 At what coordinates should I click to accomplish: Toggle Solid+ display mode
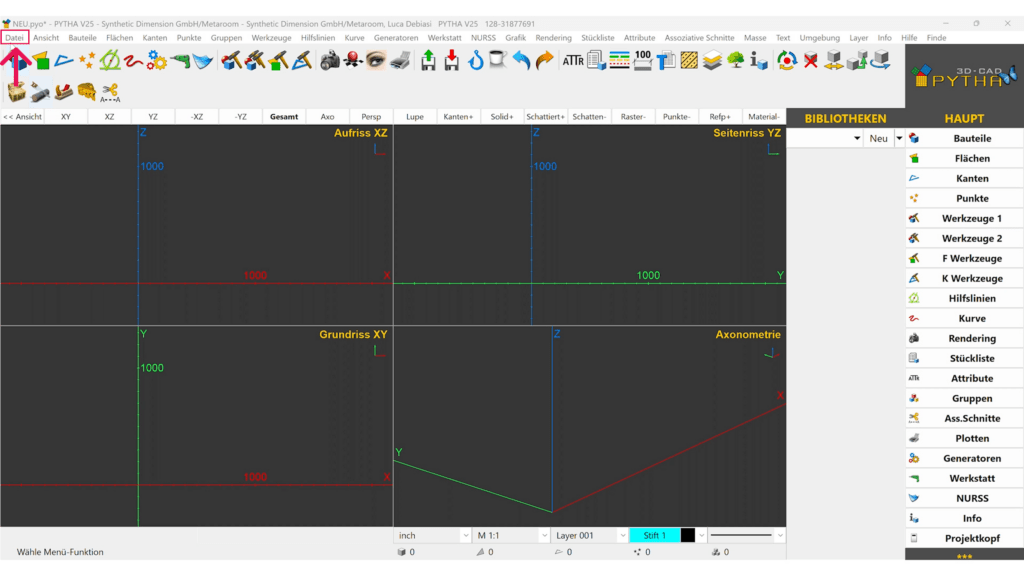coord(502,117)
